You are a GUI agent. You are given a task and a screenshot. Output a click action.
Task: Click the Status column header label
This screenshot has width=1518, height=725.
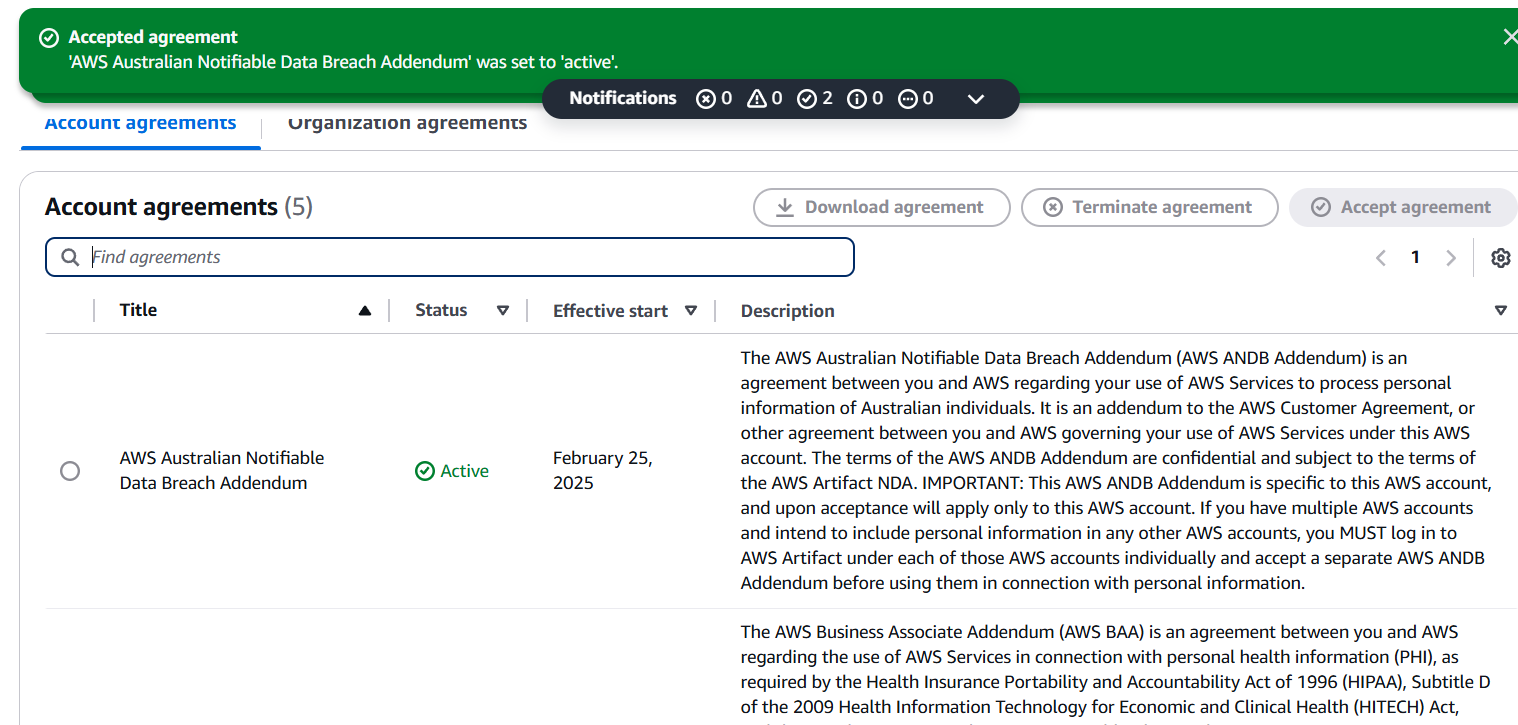point(441,310)
